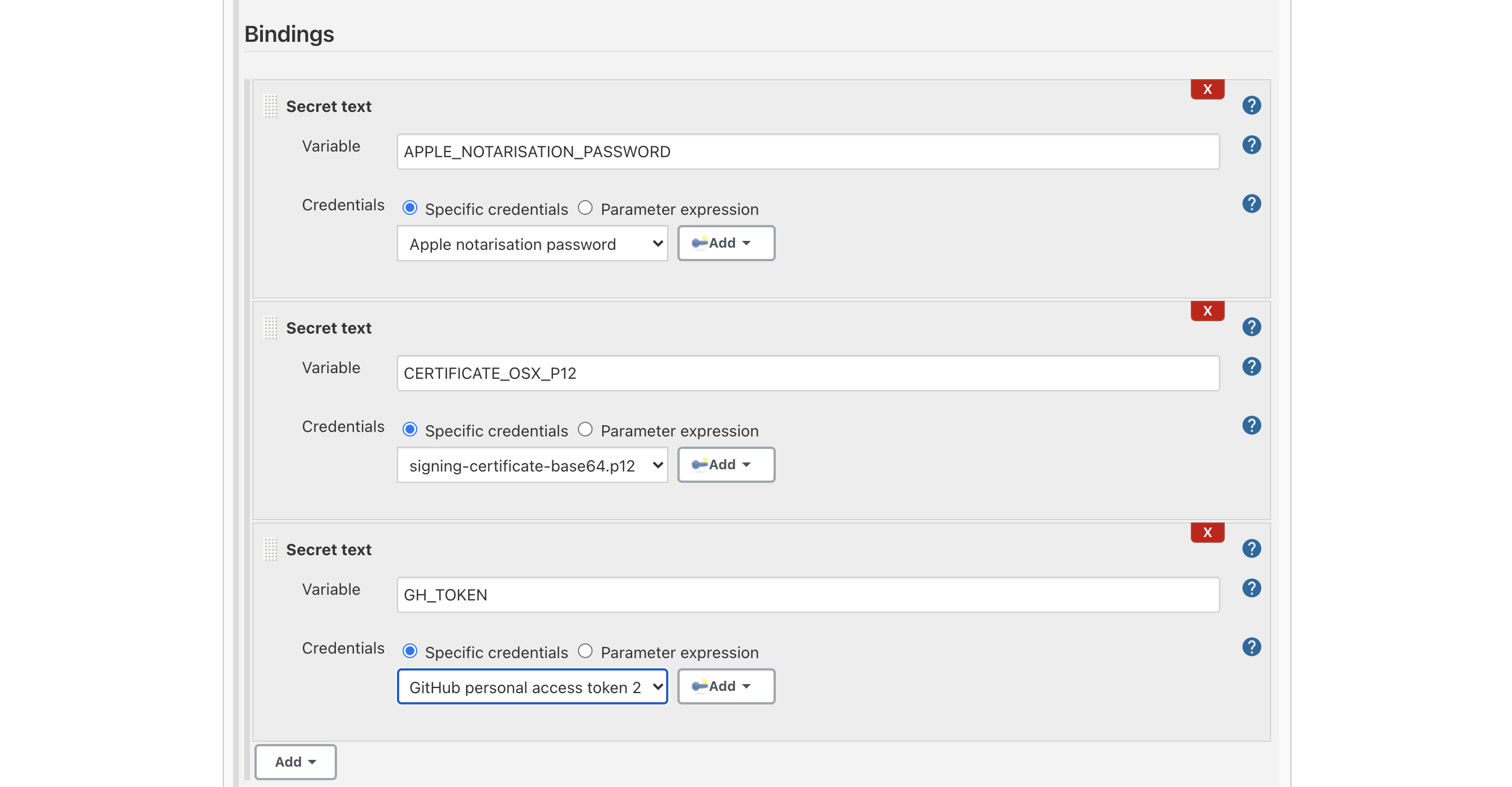
Task: Click bottom Add button to add binding
Action: [x=295, y=762]
